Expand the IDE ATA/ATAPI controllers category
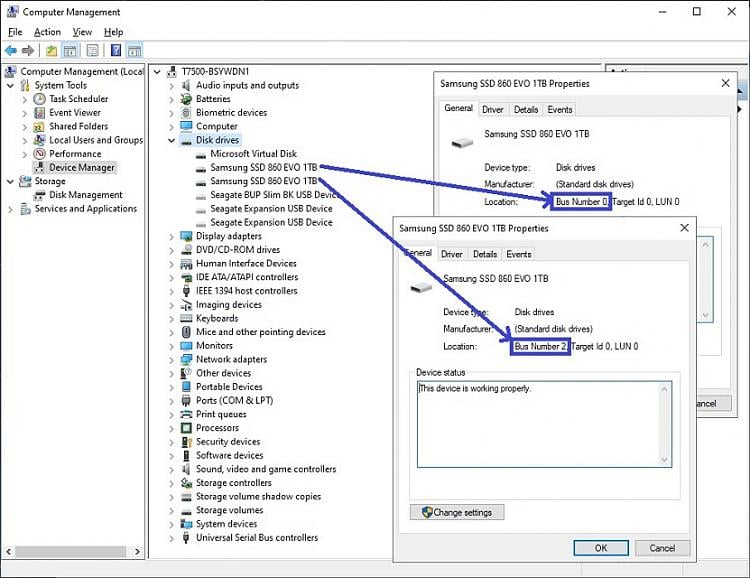This screenshot has height=578, width=750. [171, 278]
